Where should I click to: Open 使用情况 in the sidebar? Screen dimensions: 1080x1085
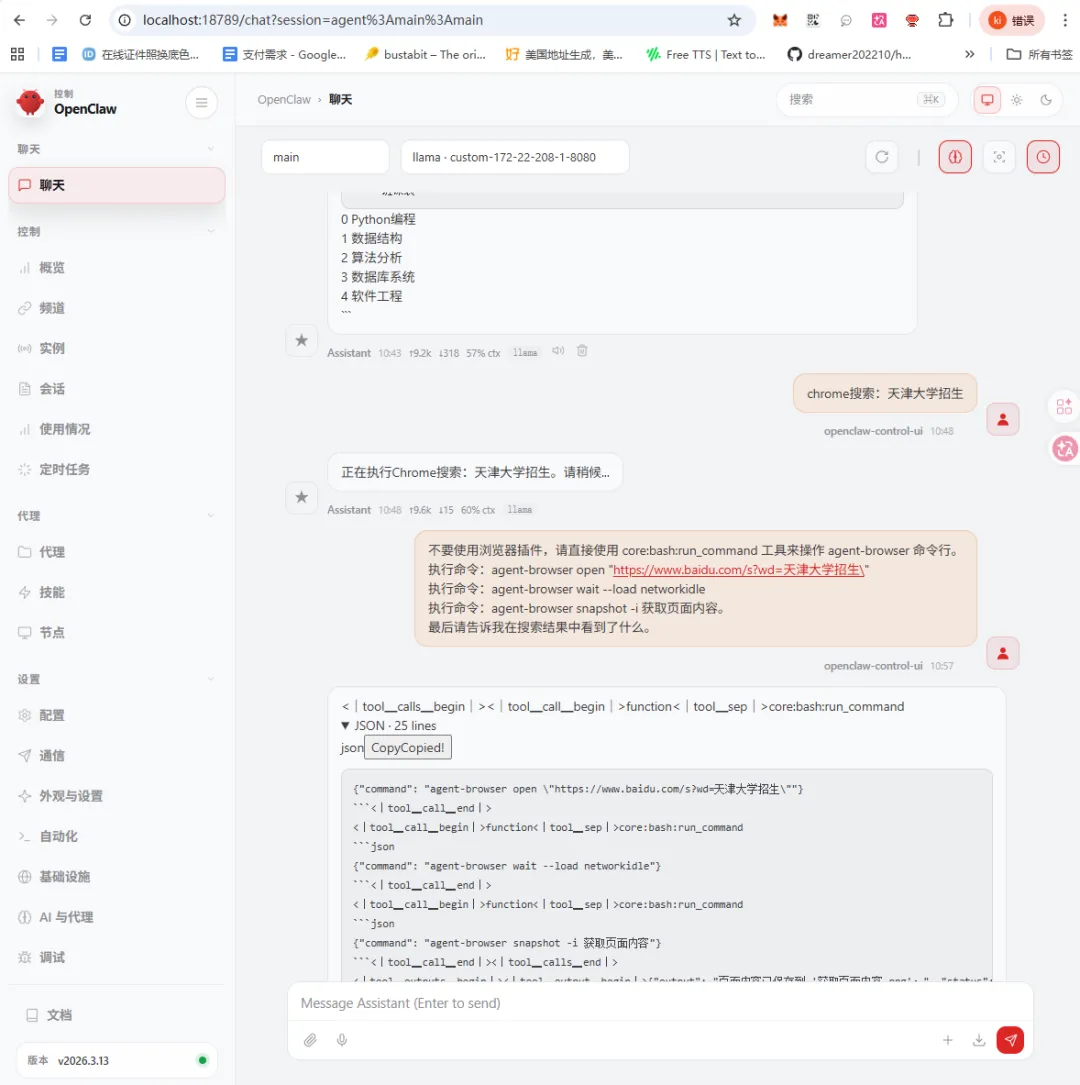(117, 429)
